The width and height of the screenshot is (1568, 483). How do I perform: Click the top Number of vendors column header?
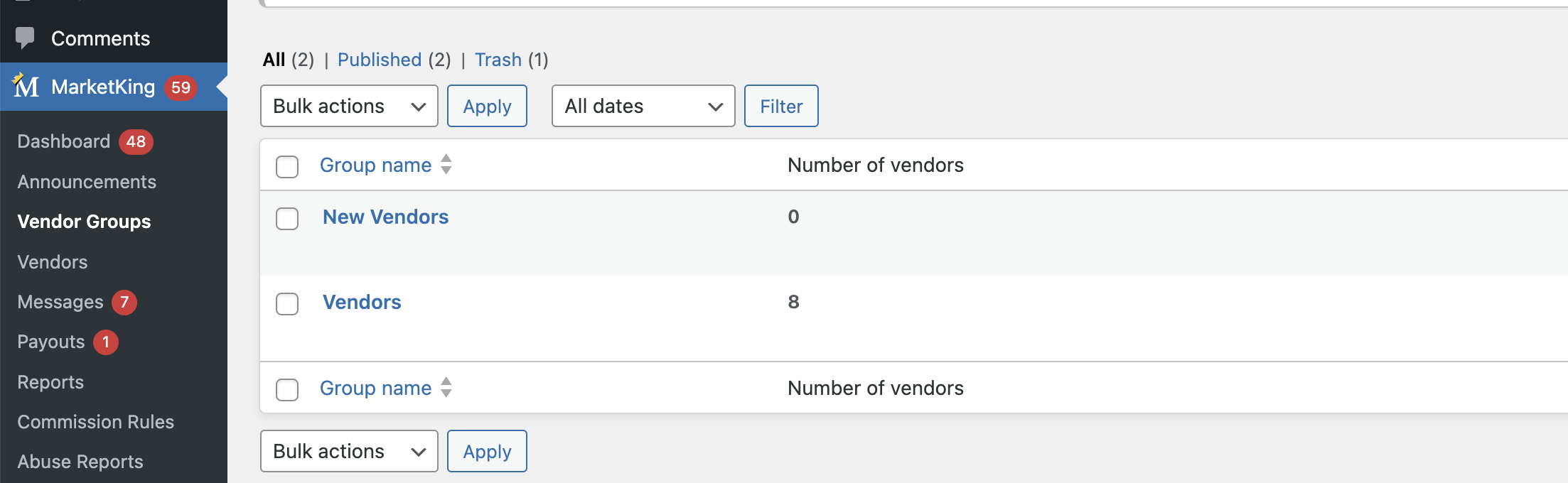876,165
